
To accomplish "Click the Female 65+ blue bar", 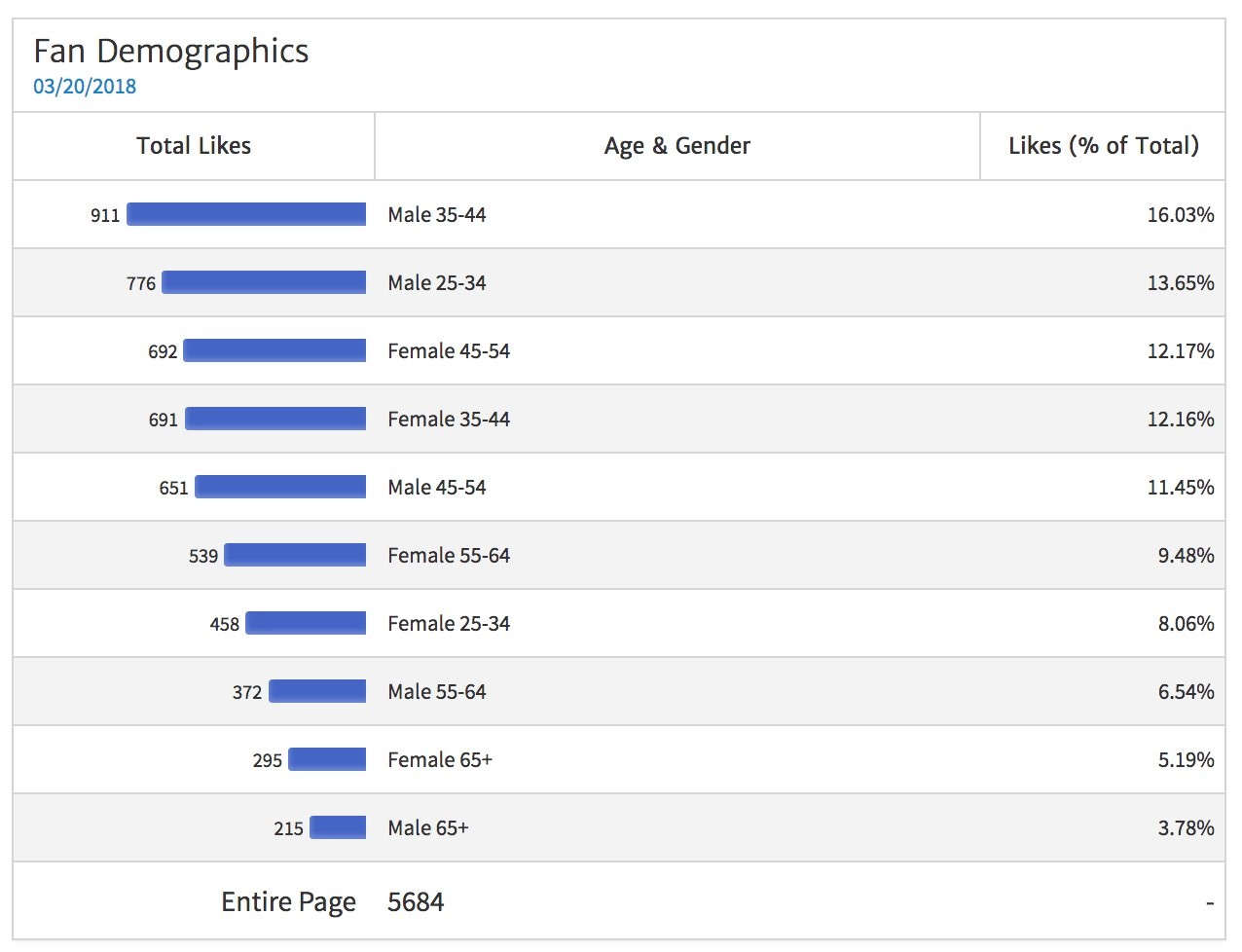I will tap(327, 759).
